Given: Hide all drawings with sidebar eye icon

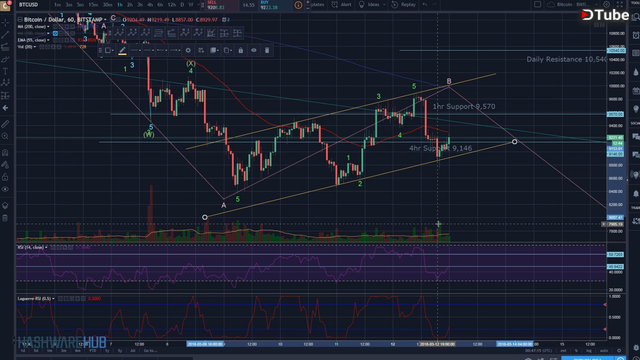Looking at the screenshot, I should [x=5, y=189].
